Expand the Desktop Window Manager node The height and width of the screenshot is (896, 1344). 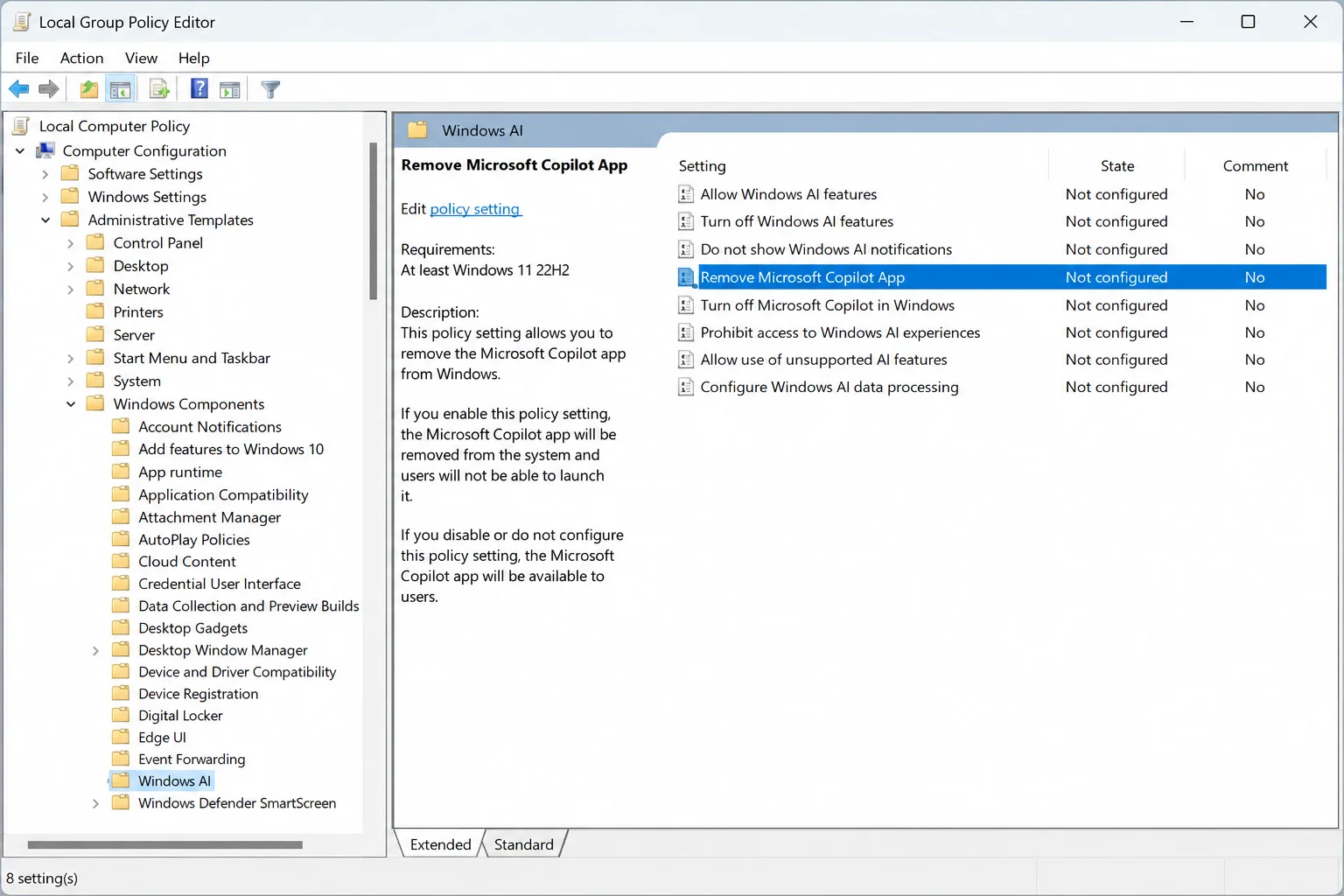click(95, 650)
